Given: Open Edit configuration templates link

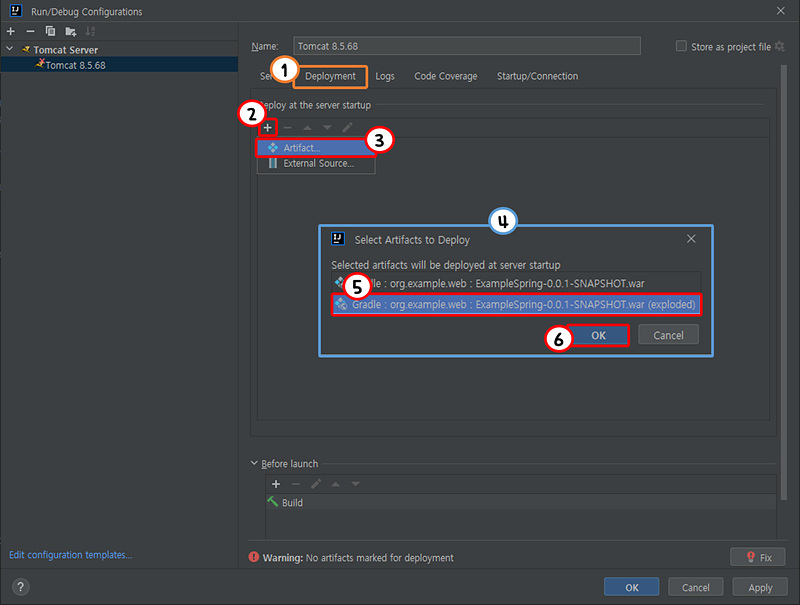Looking at the screenshot, I should click(70, 554).
